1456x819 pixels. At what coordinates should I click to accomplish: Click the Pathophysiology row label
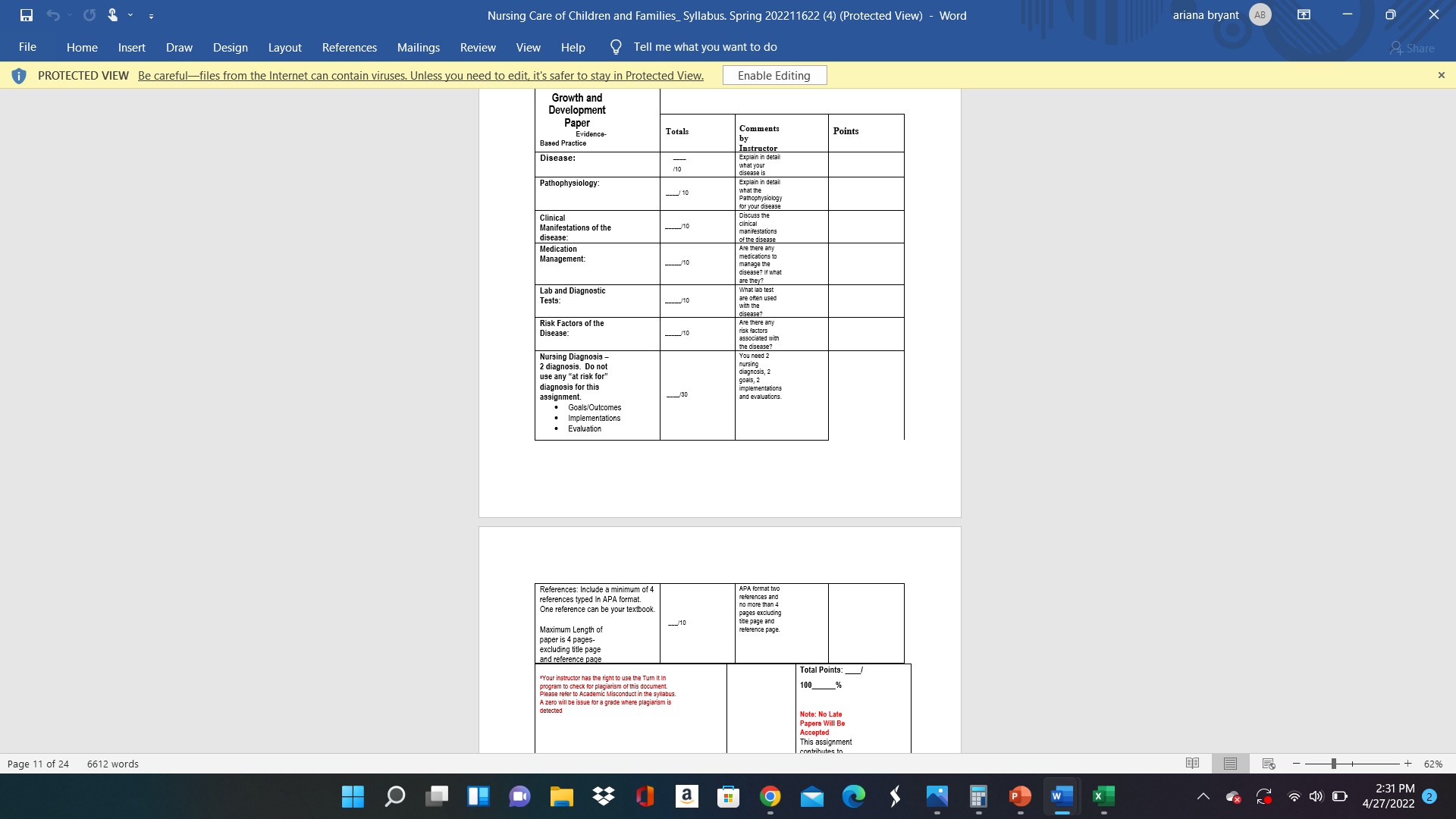(569, 184)
